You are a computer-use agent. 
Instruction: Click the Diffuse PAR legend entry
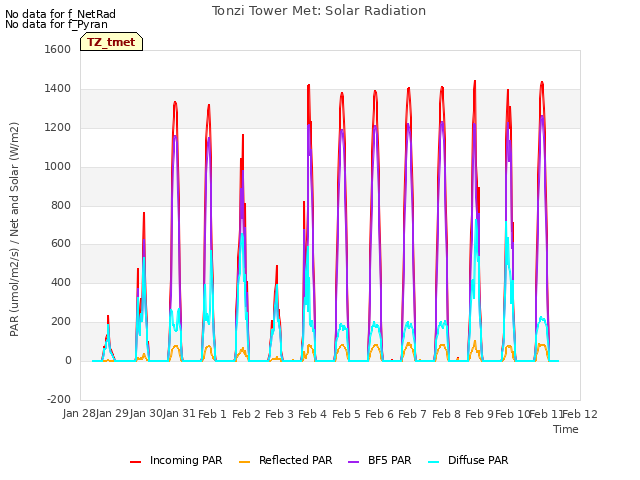(x=468, y=460)
